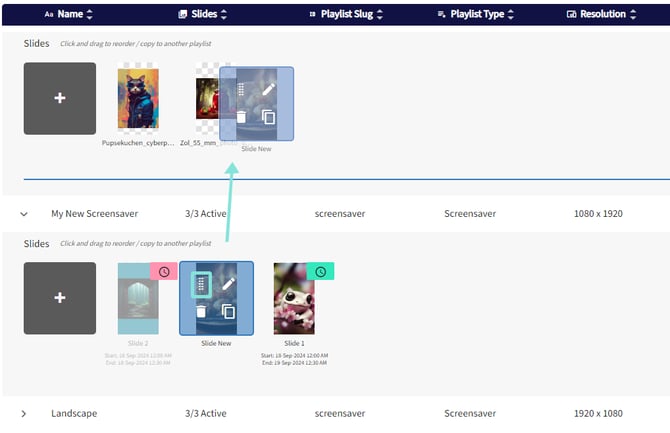The height and width of the screenshot is (433, 670).
Task: Select the Slide 1 frog thumbnail
Action: coord(294,298)
